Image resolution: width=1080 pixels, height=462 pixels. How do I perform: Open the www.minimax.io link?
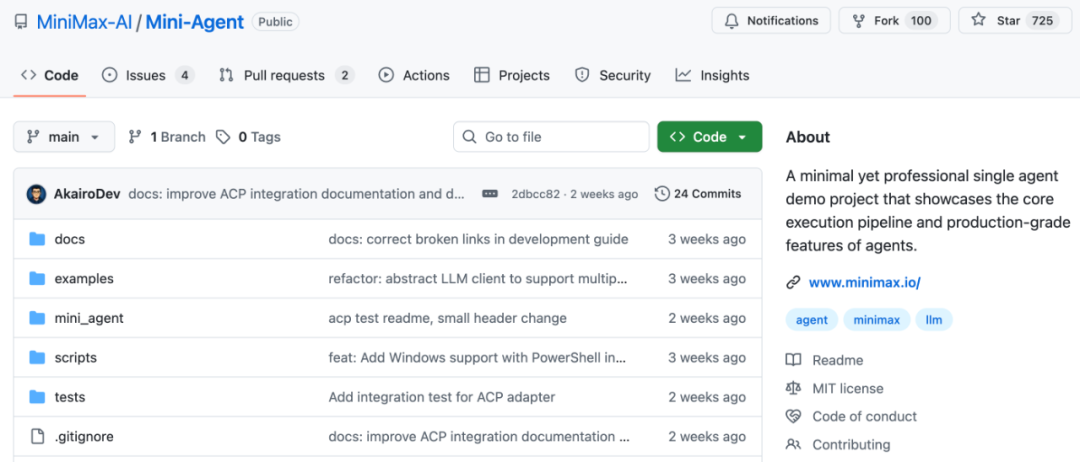[864, 283]
